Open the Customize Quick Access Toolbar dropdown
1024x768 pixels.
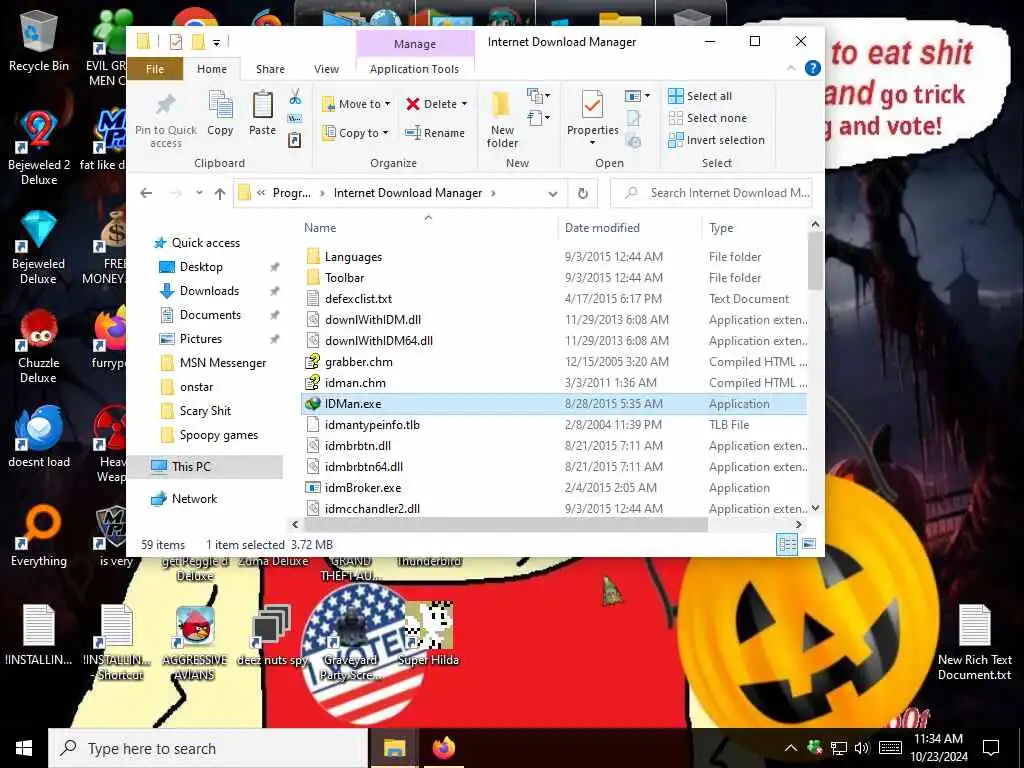[216, 43]
